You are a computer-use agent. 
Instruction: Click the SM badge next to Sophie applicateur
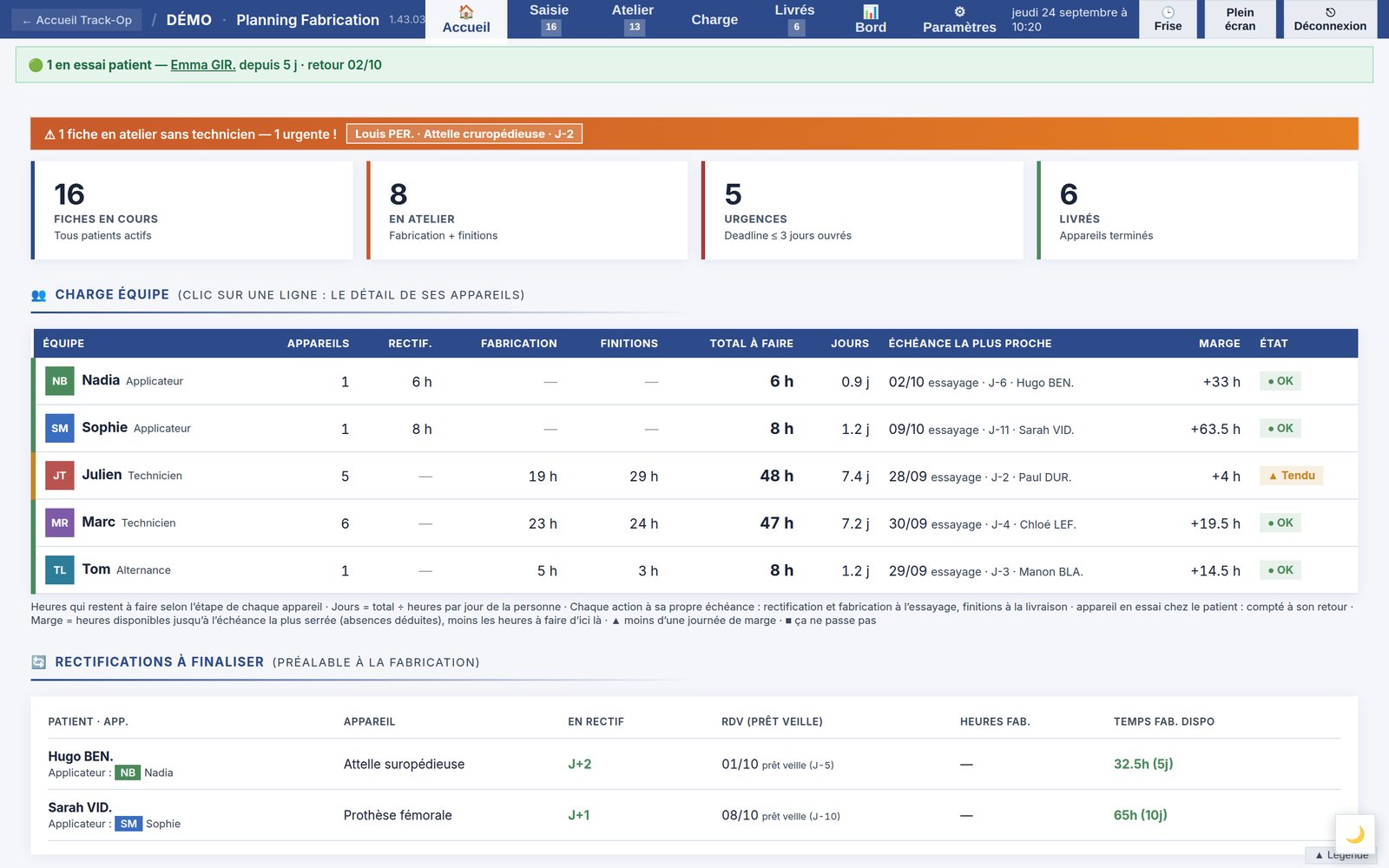pyautogui.click(x=128, y=824)
